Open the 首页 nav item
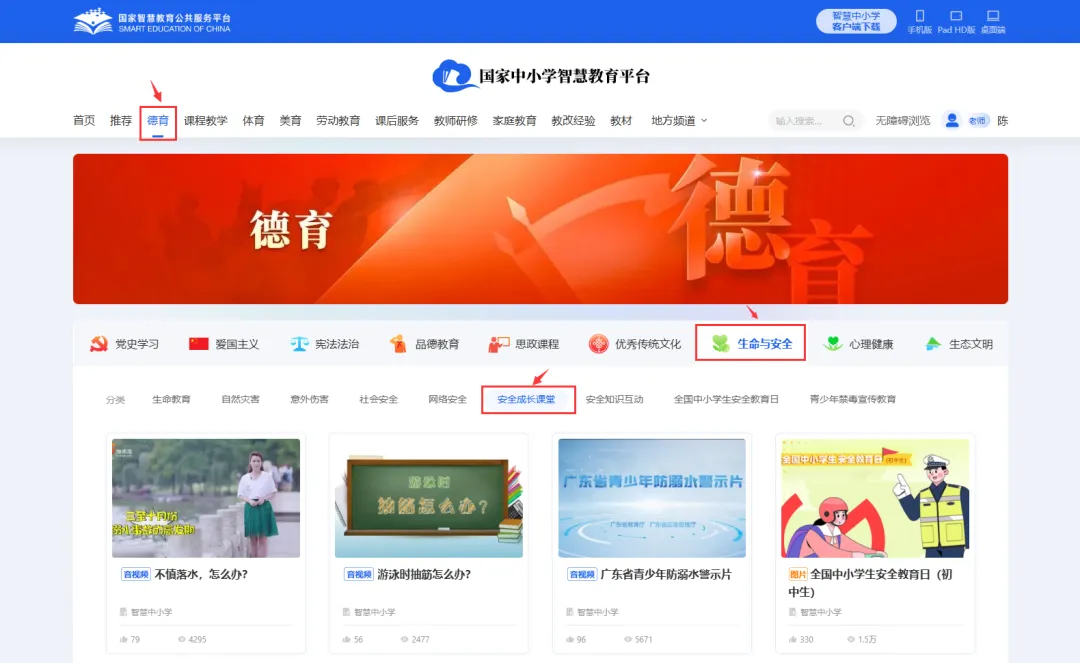 click(x=84, y=120)
